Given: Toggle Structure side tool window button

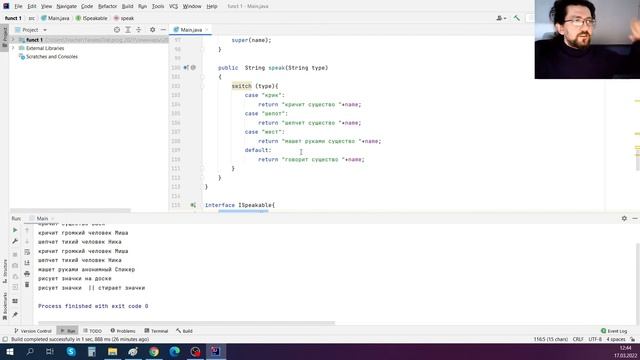Looking at the screenshot, I should pyautogui.click(x=4, y=271).
